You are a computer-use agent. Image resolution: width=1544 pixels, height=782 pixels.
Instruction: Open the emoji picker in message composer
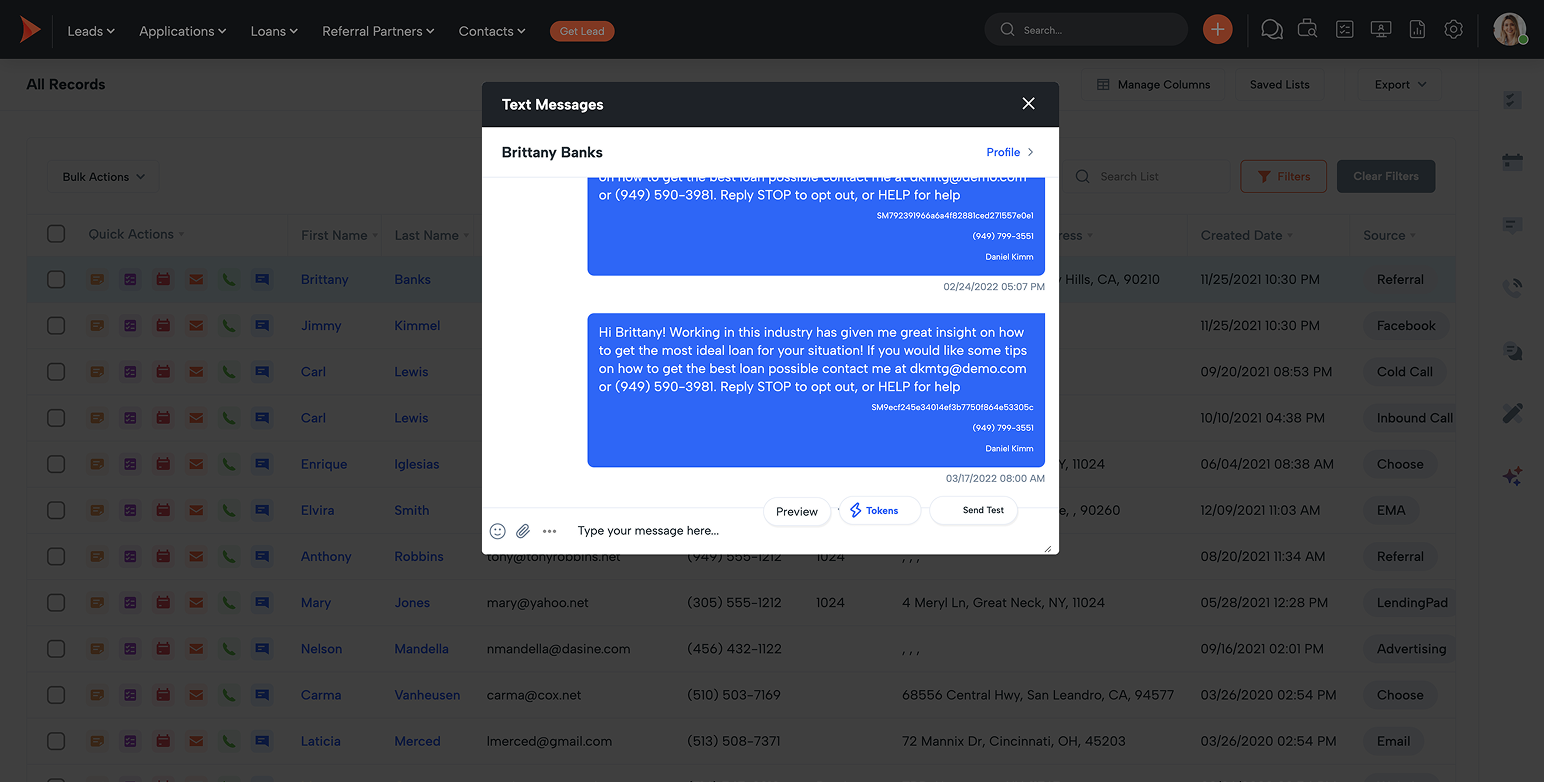tap(497, 531)
